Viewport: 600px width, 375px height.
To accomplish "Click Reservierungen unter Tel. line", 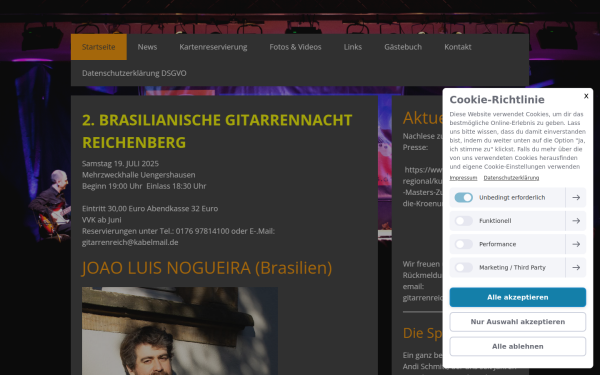I will [178, 231].
